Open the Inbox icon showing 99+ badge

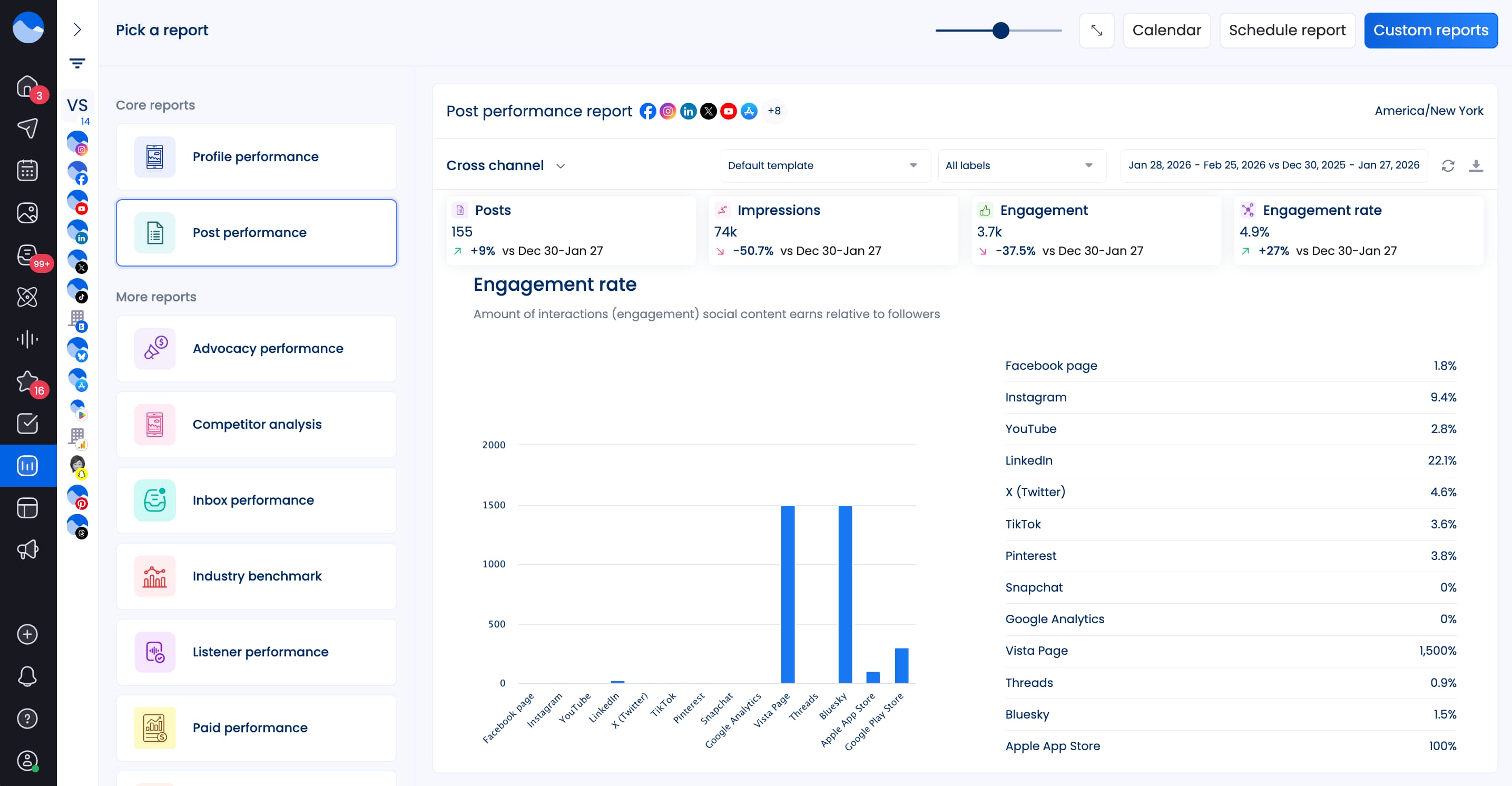click(x=27, y=255)
